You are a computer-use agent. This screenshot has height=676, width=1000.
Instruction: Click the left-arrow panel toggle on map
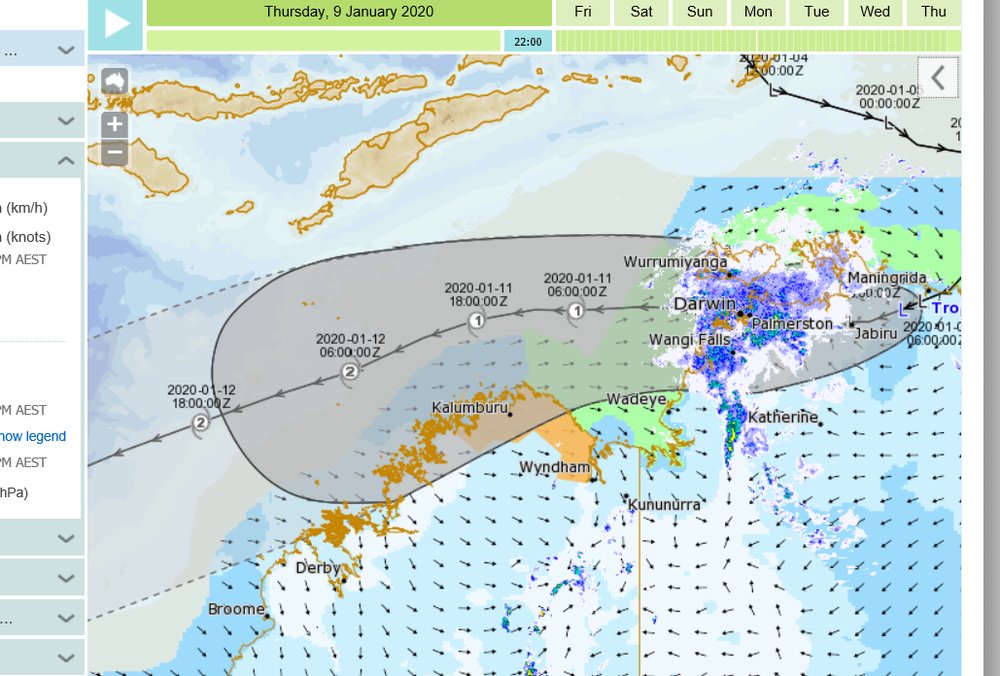click(938, 77)
